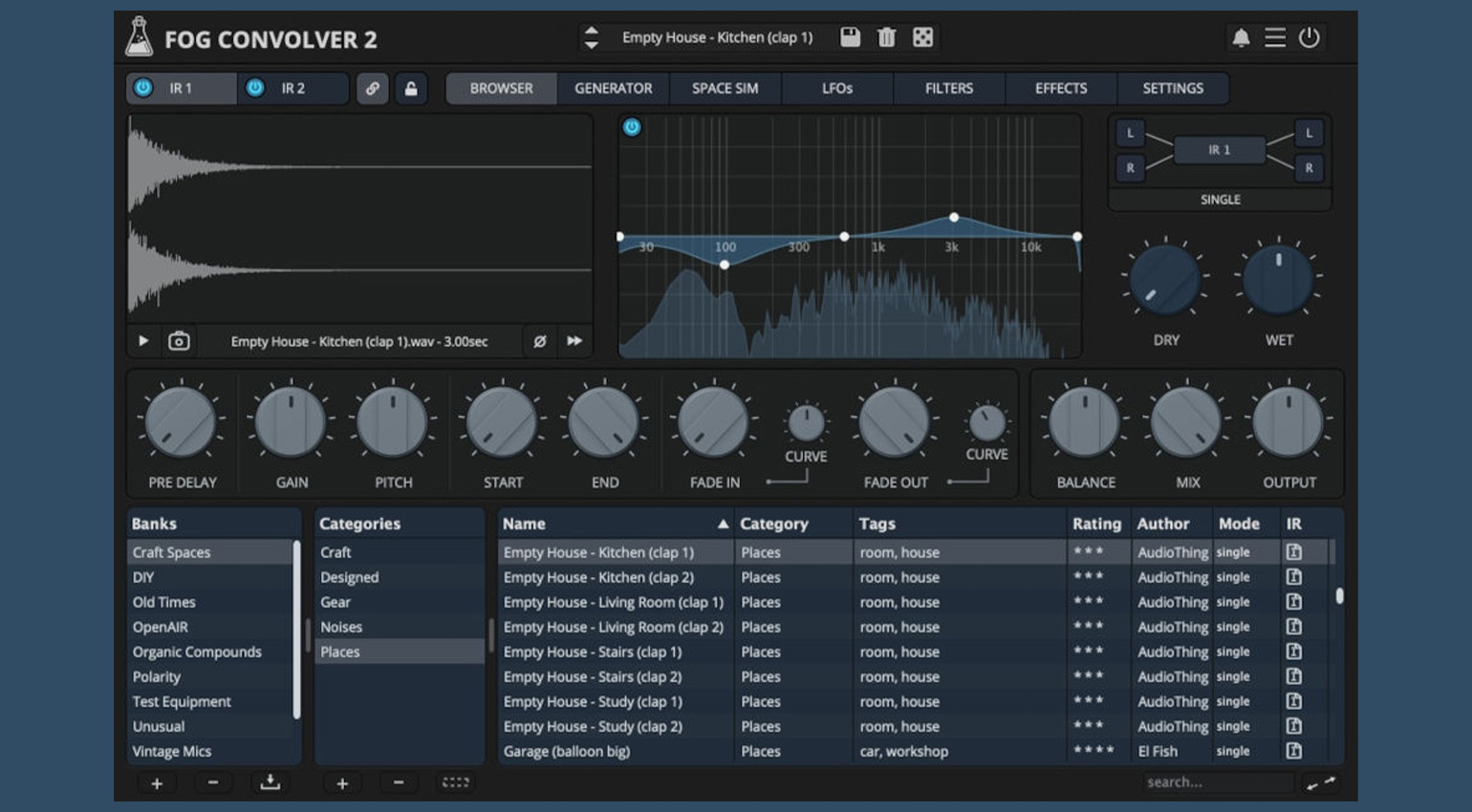Viewport: 1472px width, 812px height.
Task: Switch to the BROWSER tab
Action: 501,88
